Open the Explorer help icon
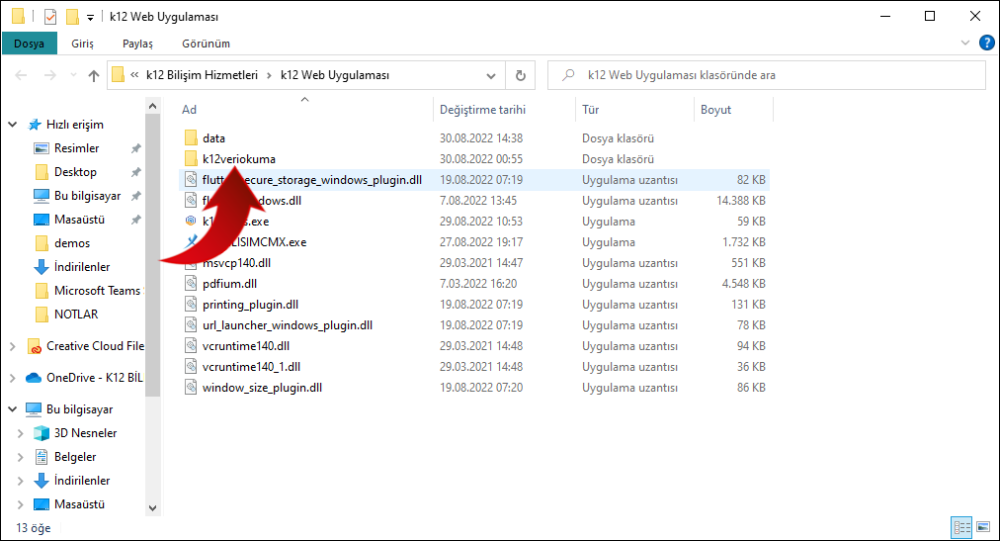Screen dimensions: 1000x541 tap(987, 43)
